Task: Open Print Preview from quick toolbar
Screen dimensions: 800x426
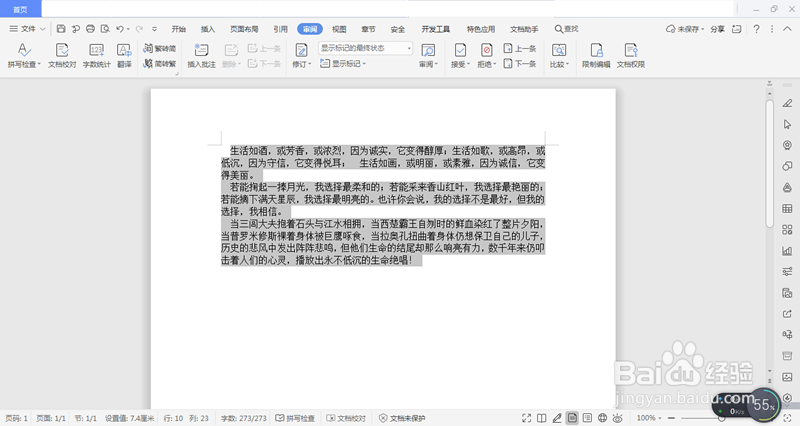Action: click(x=105, y=29)
